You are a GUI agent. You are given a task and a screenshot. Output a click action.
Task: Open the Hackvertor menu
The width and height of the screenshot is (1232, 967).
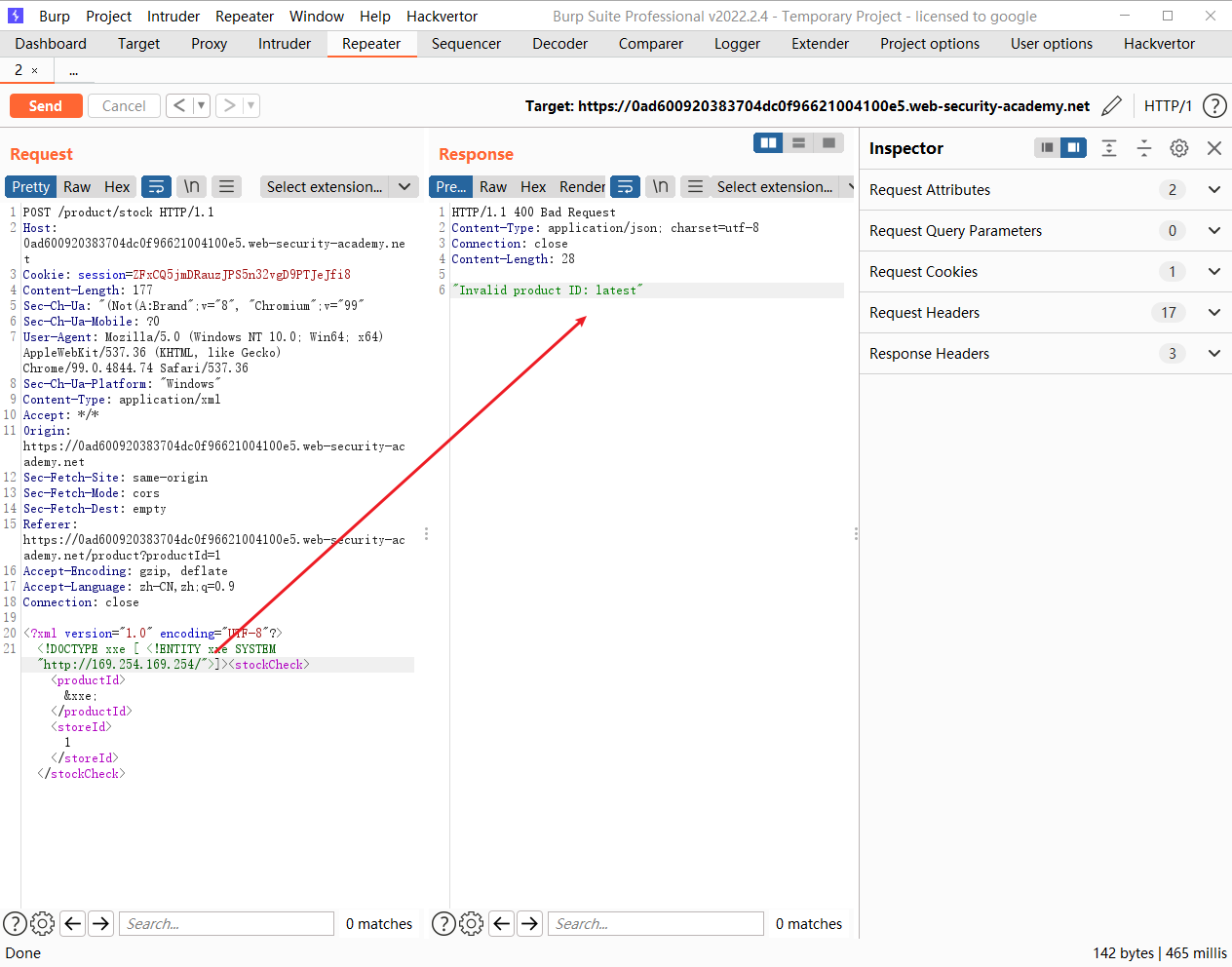442,16
